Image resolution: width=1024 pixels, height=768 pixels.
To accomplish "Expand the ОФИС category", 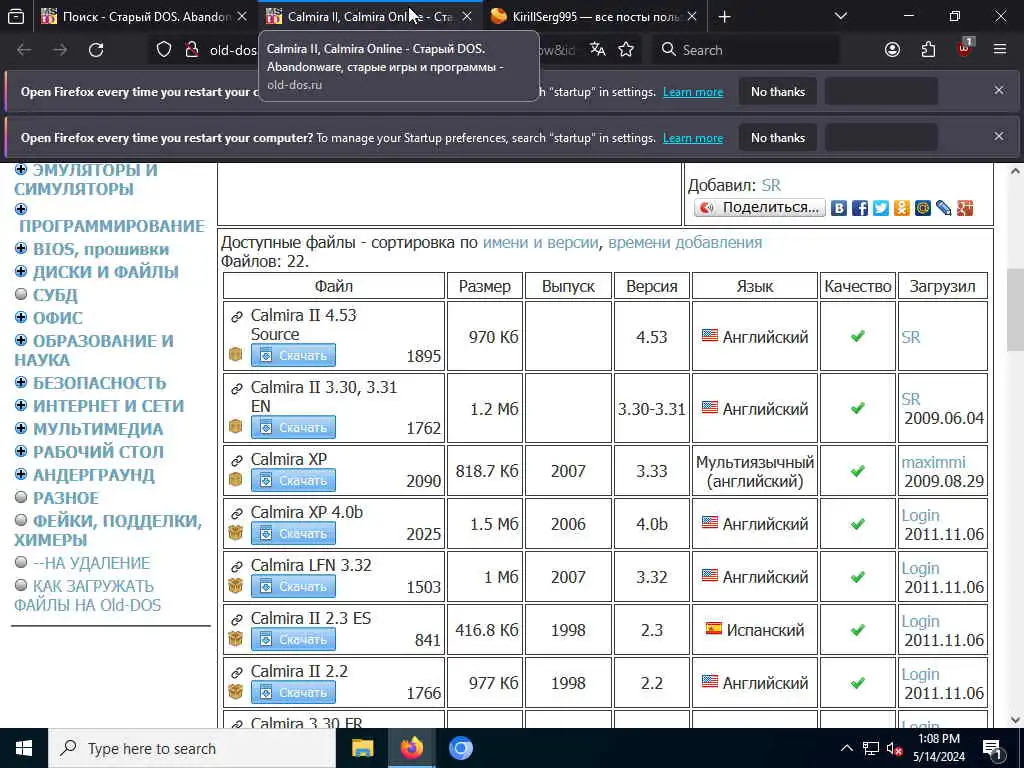I will (x=21, y=317).
